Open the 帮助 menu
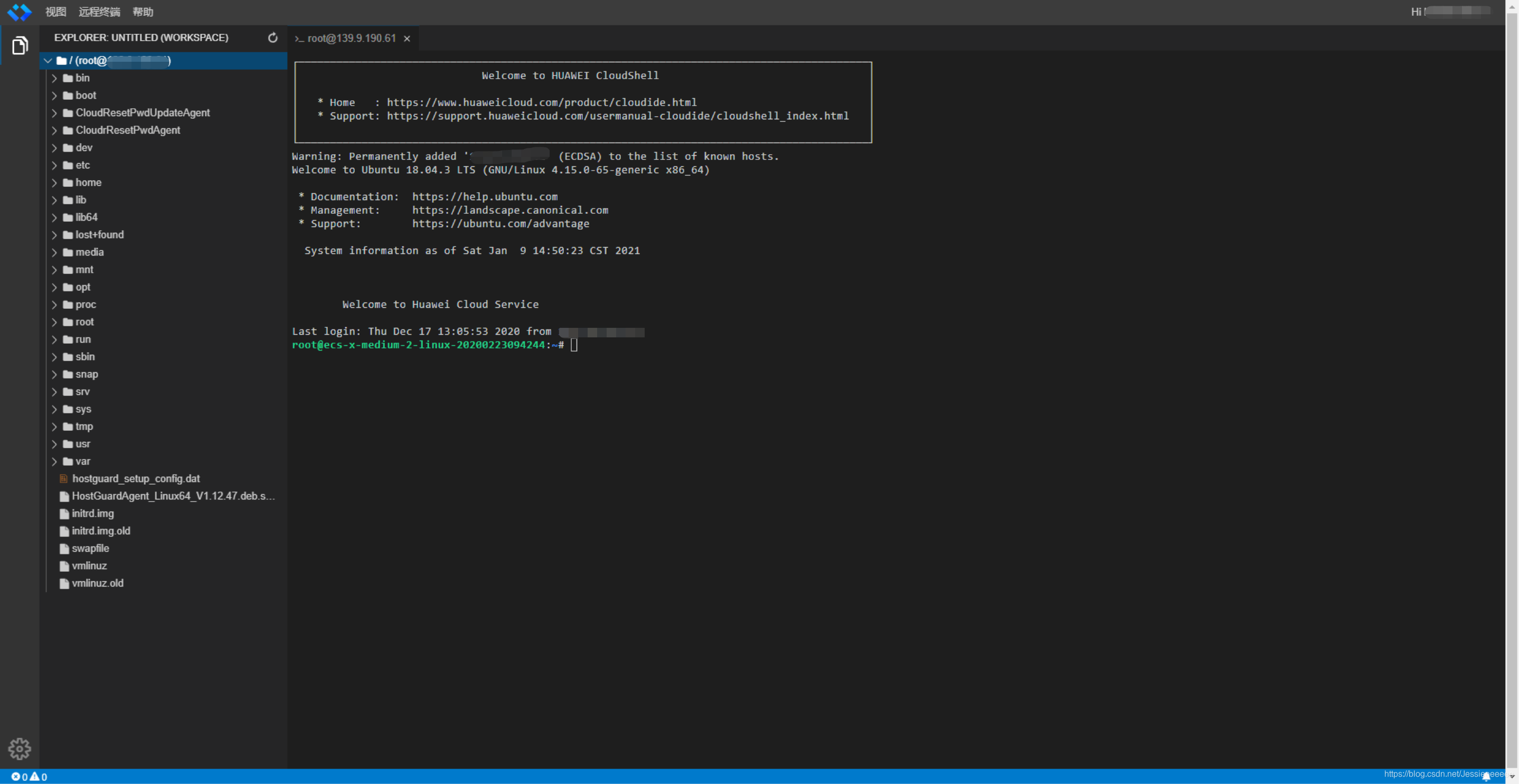 [143, 12]
